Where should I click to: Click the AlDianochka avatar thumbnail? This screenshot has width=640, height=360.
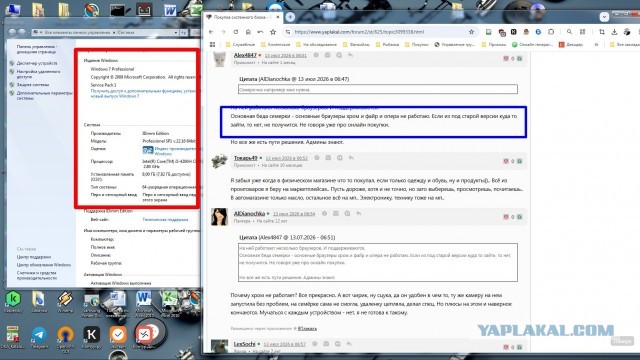coord(220,217)
